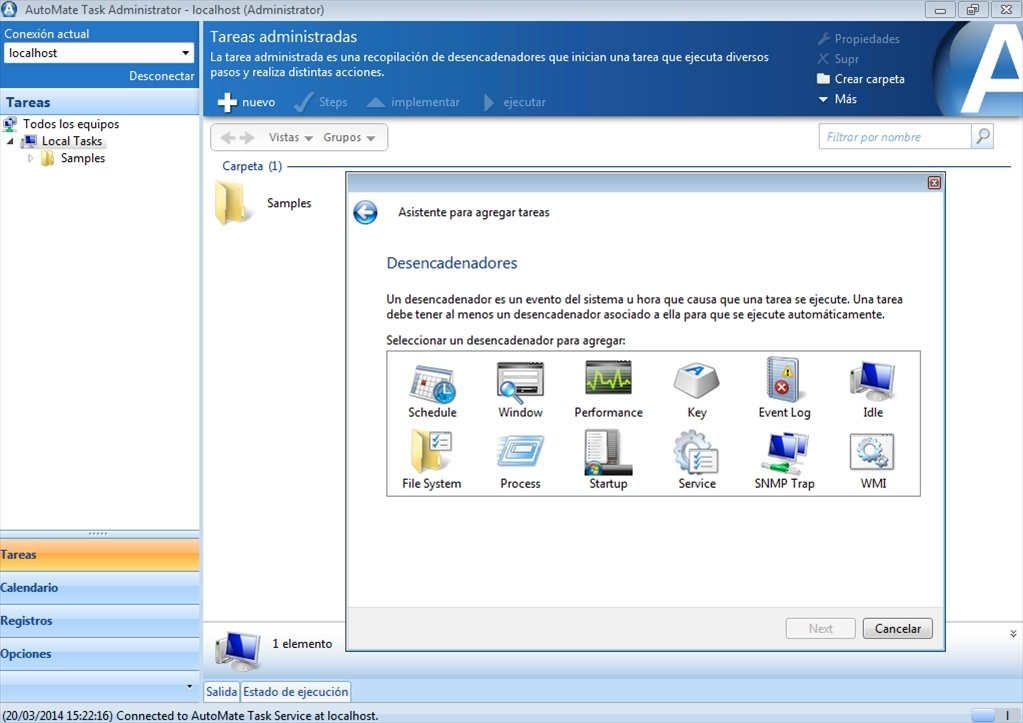Open Propiedades from the header

click(x=859, y=39)
